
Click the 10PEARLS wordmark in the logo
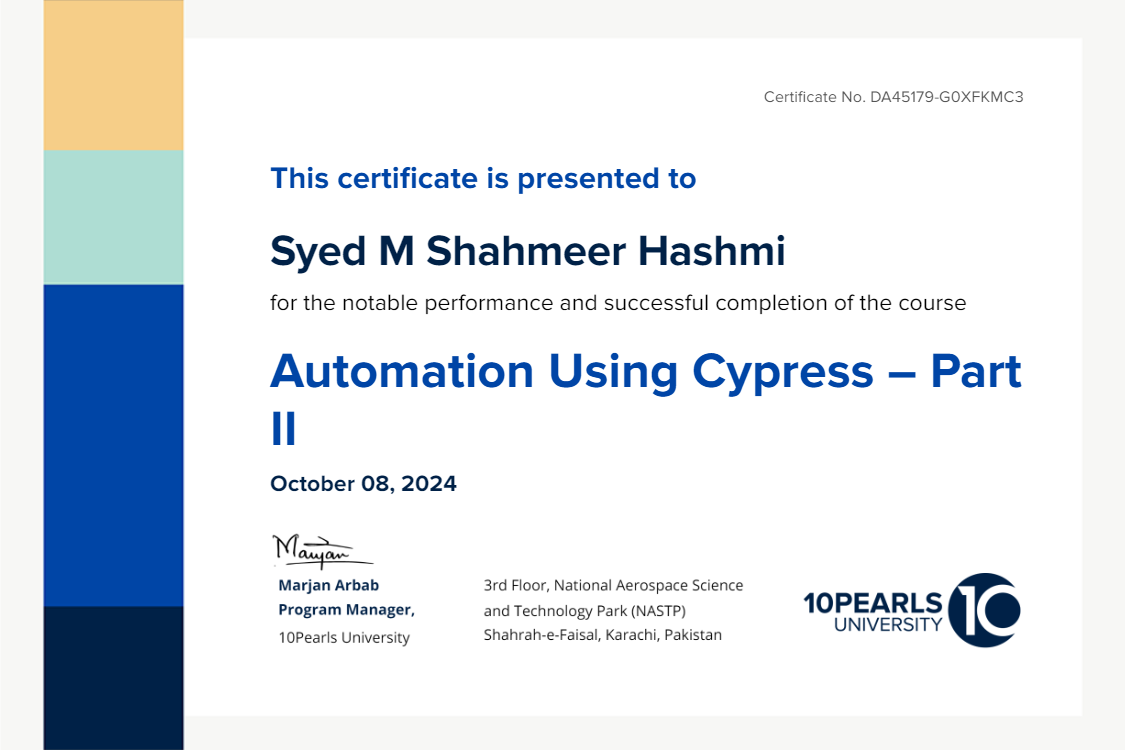872,602
